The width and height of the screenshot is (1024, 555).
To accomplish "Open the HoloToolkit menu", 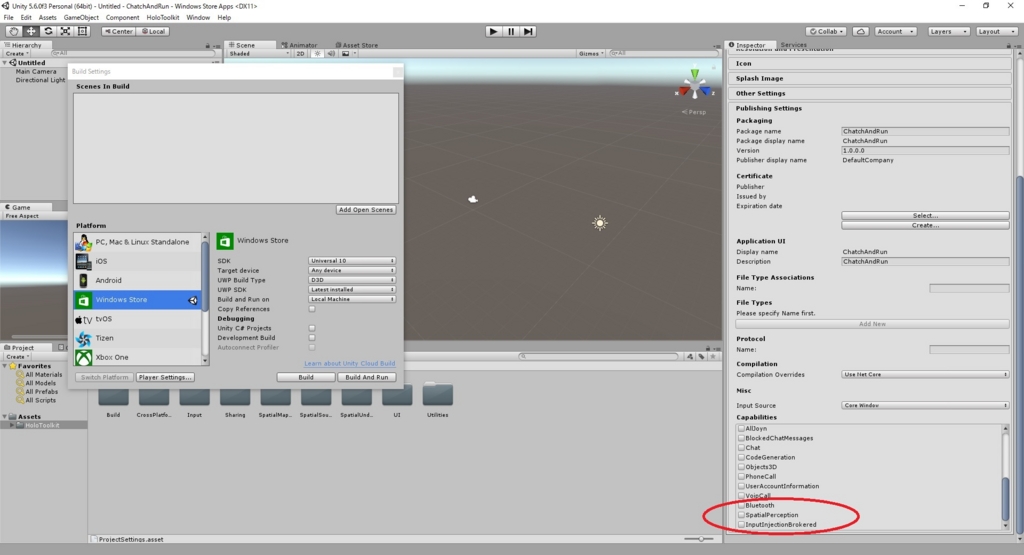I will click(163, 18).
